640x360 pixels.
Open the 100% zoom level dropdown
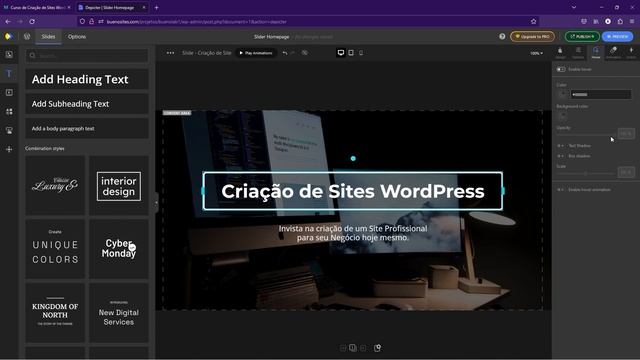[536, 53]
